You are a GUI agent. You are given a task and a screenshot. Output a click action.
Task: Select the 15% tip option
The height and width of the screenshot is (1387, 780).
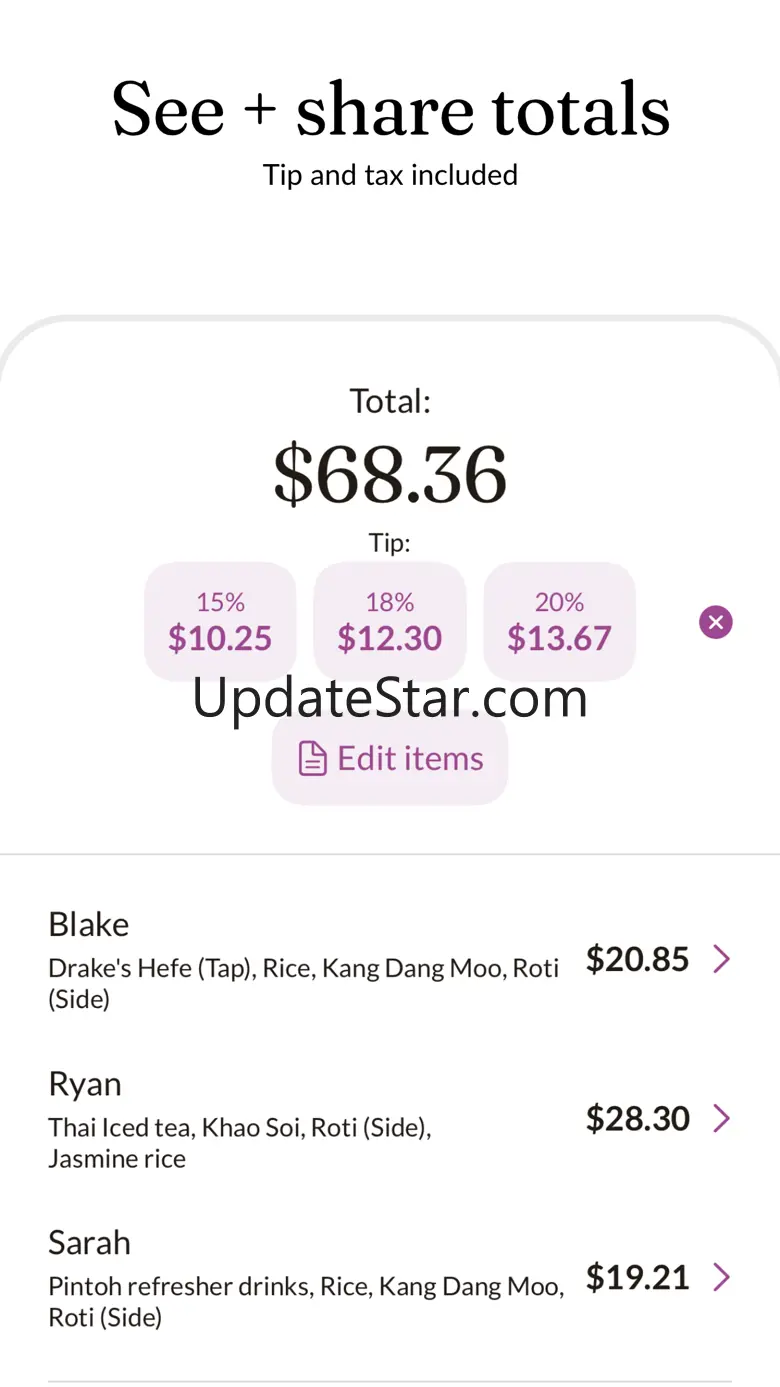tap(220, 621)
